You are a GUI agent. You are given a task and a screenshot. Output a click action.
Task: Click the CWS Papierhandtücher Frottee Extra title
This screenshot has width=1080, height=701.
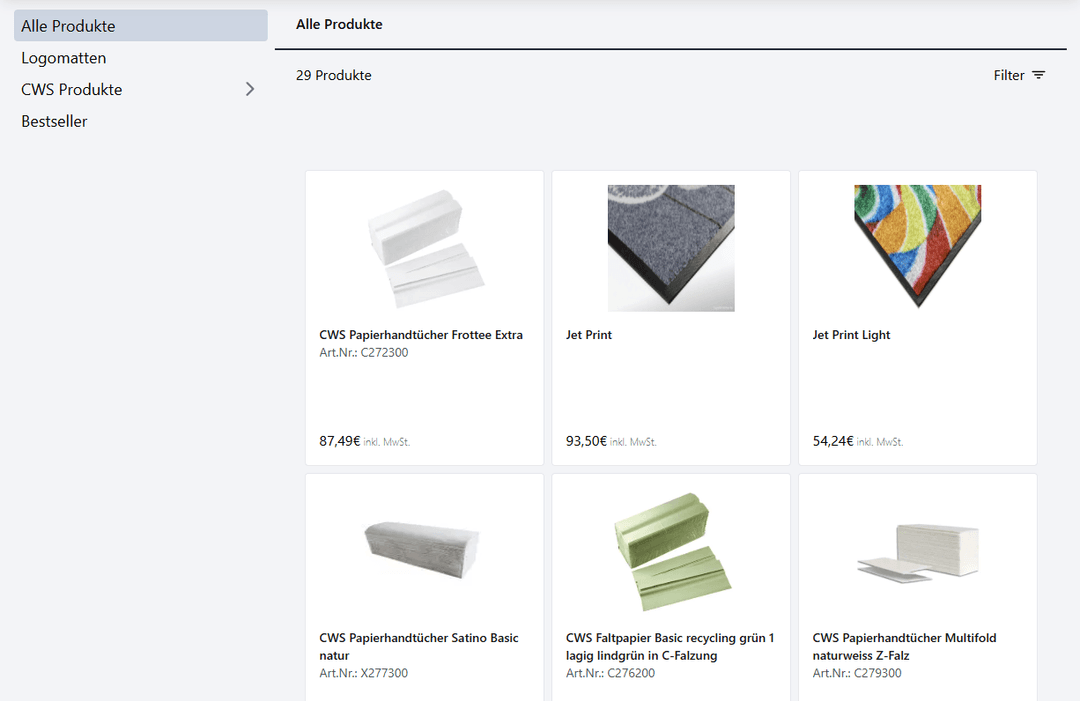[x=421, y=334]
